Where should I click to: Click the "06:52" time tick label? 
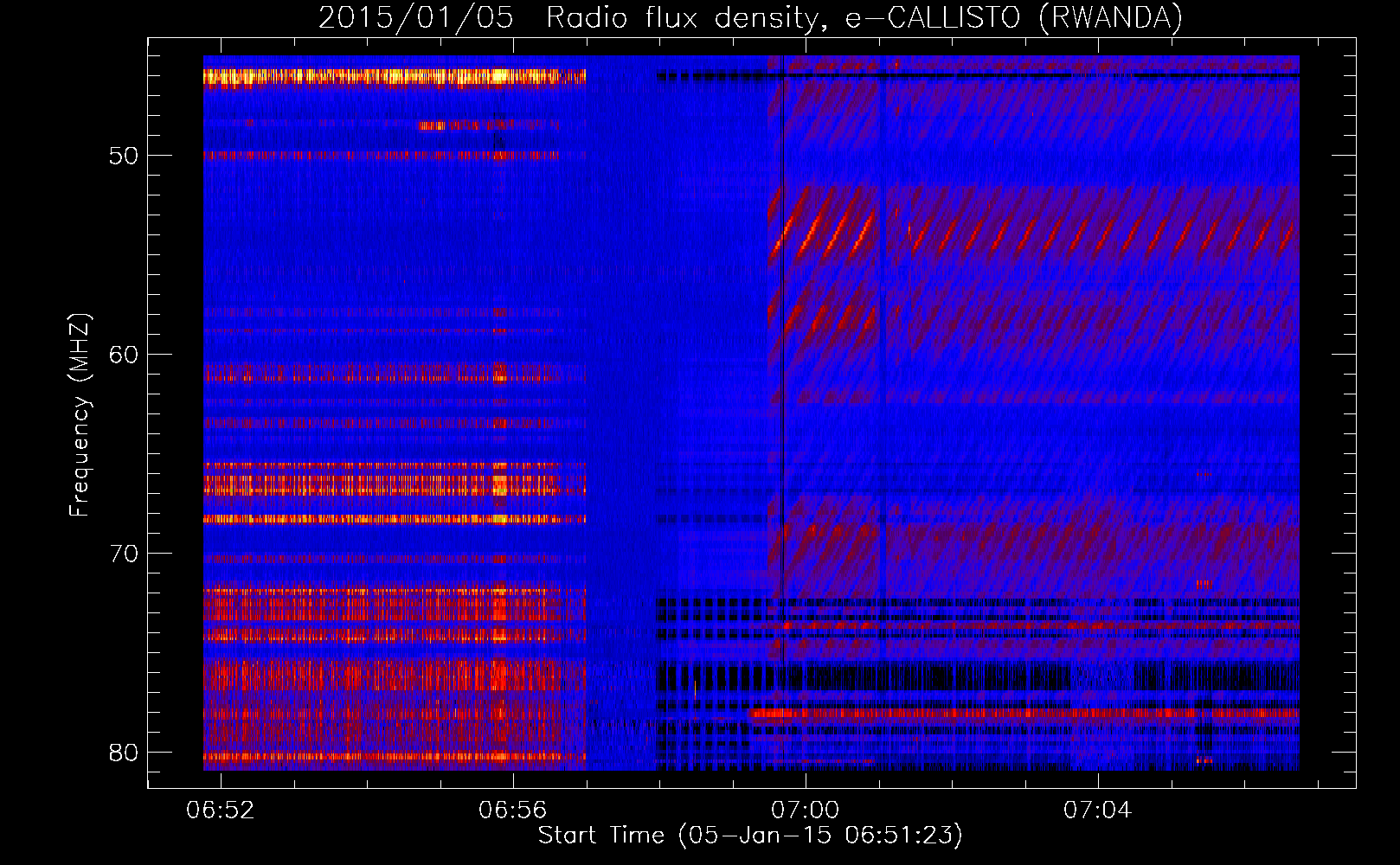coord(220,811)
